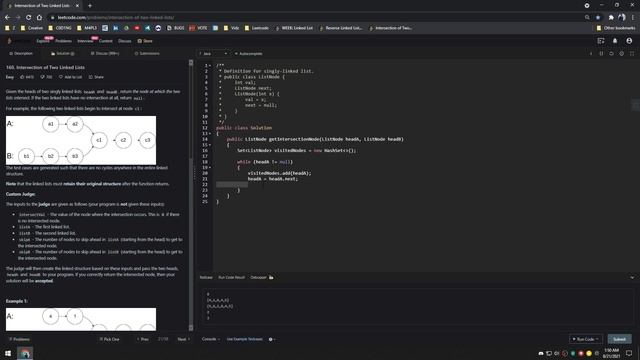Open the Explore menu item
This screenshot has height=360, width=640.
[42, 41]
